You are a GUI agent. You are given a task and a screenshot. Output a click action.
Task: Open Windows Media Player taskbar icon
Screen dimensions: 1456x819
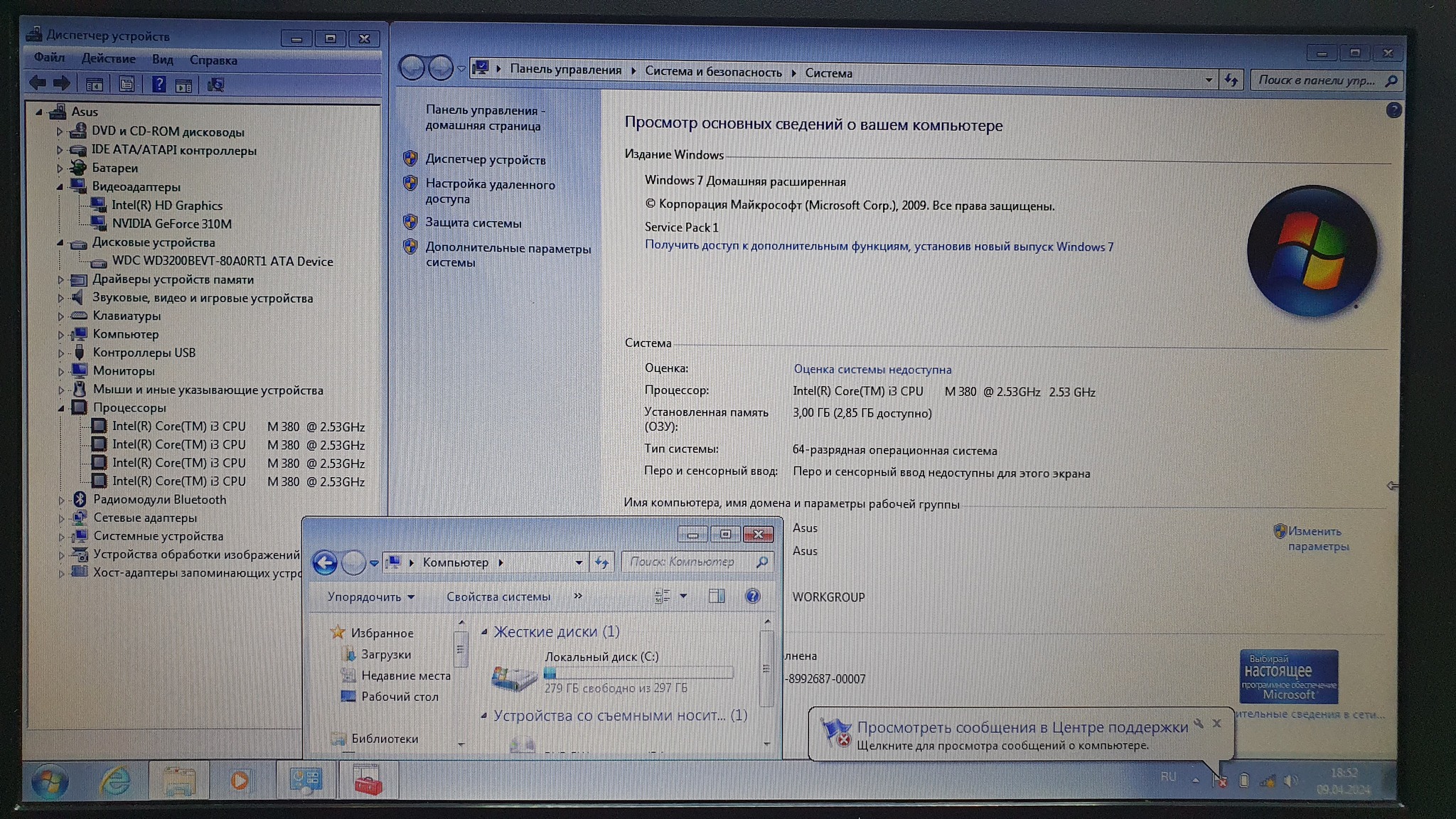point(240,781)
